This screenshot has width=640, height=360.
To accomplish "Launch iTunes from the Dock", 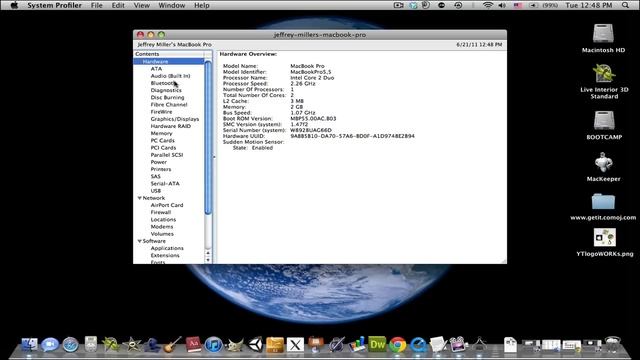I will 213,345.
